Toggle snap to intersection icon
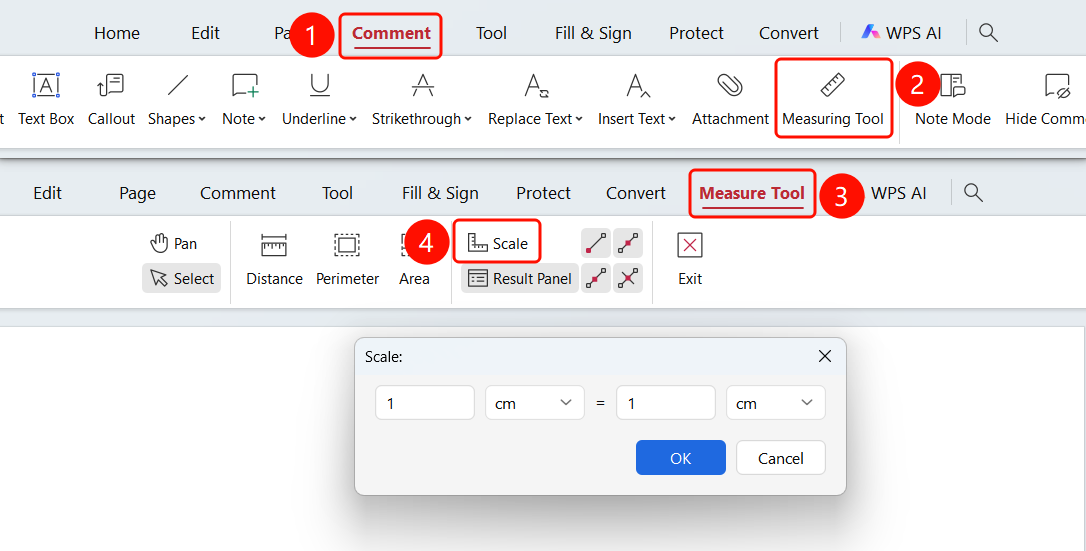Image resolution: width=1086 pixels, height=551 pixels. (627, 278)
